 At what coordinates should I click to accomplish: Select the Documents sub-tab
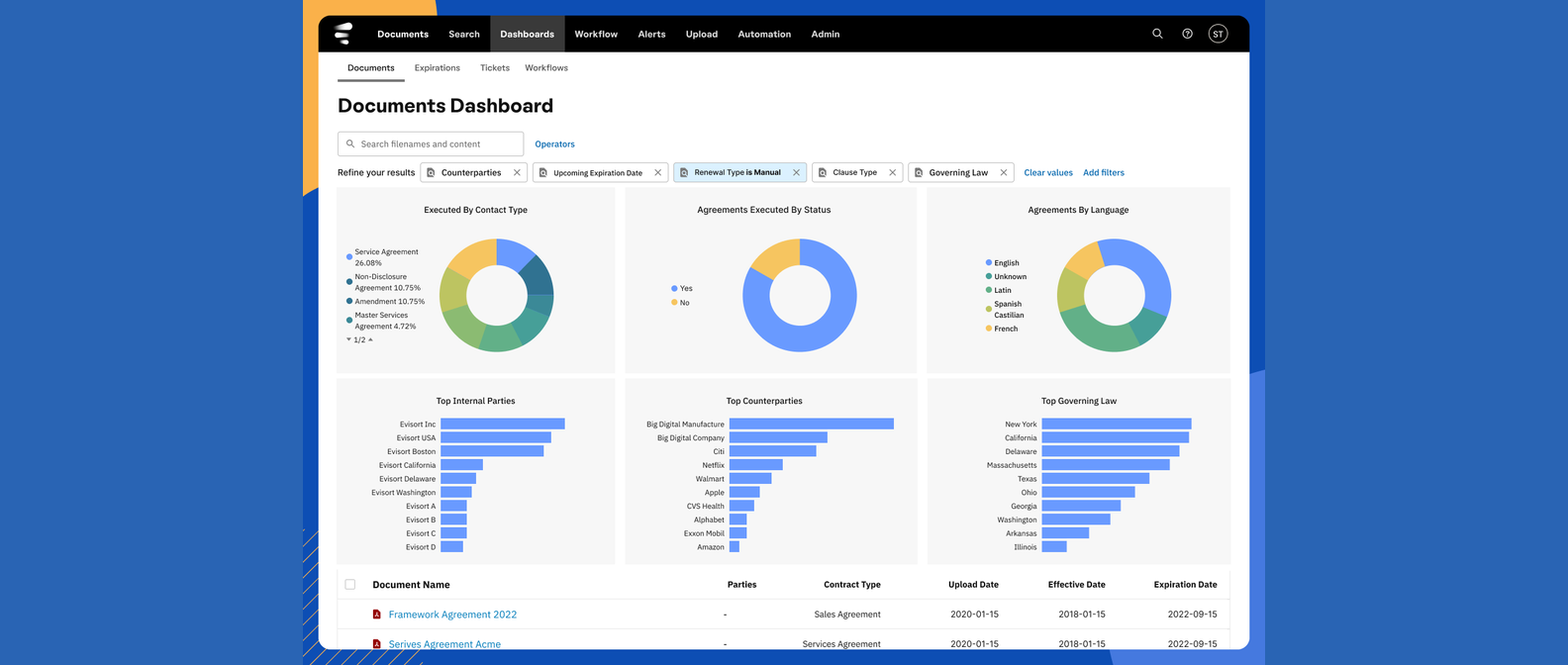pyautogui.click(x=371, y=68)
